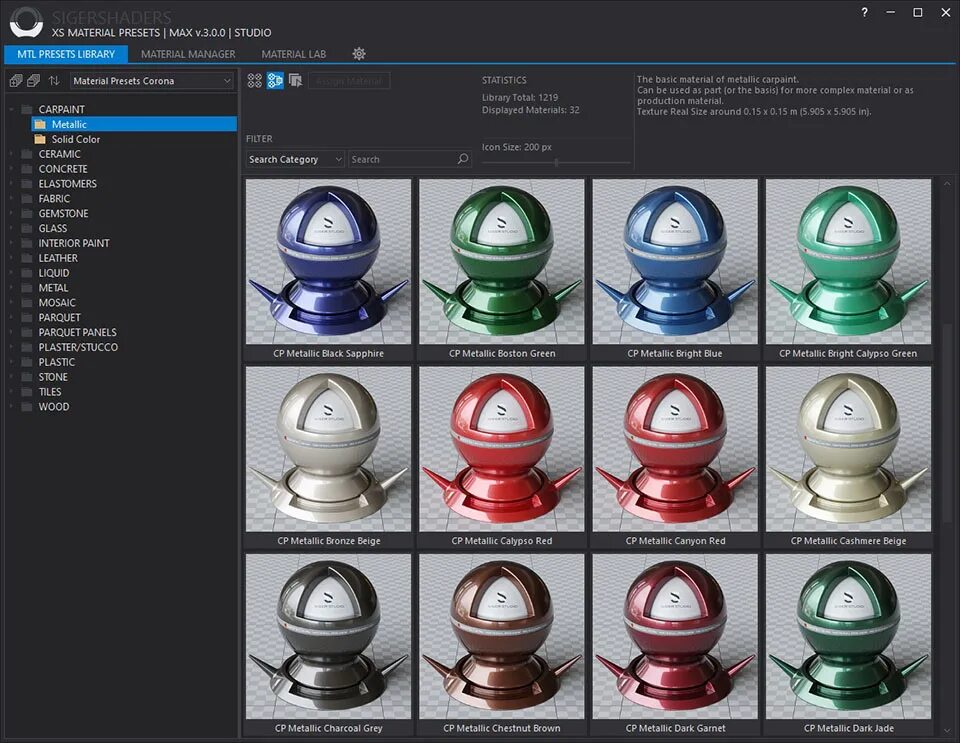Switch to MTL PRESETS LIBRARY tab
Viewport: 960px width, 743px height.
point(66,54)
